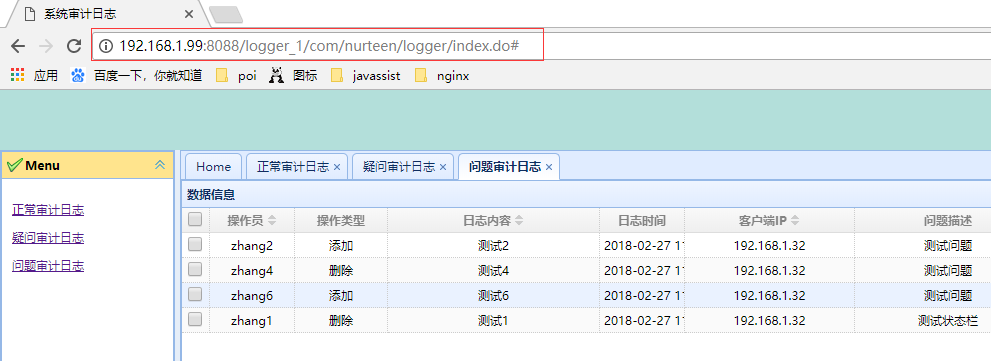Close the 问题审计日志 tab
The height and width of the screenshot is (361, 991).
click(549, 167)
